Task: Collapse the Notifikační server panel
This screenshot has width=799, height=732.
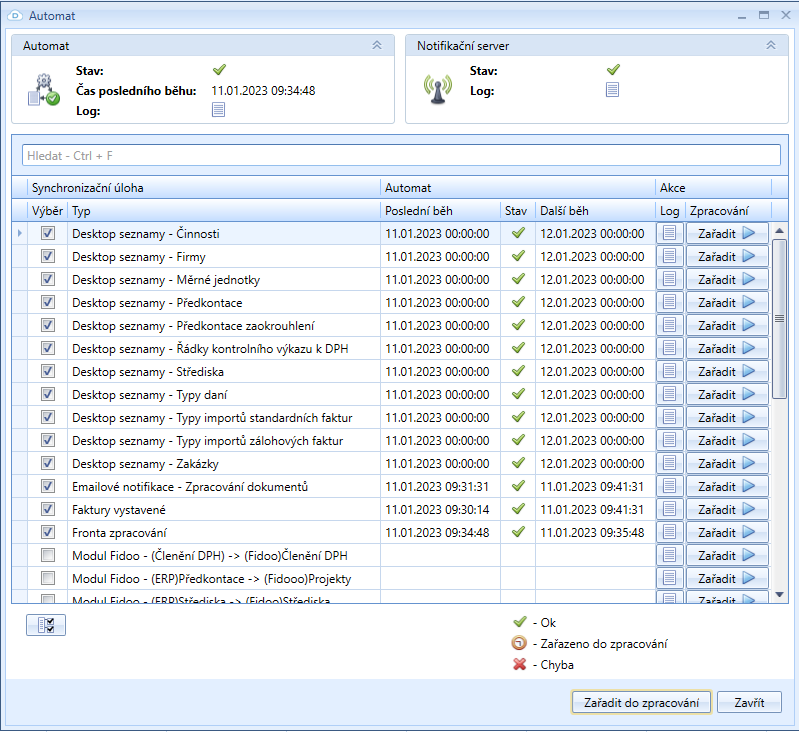Action: point(770,45)
